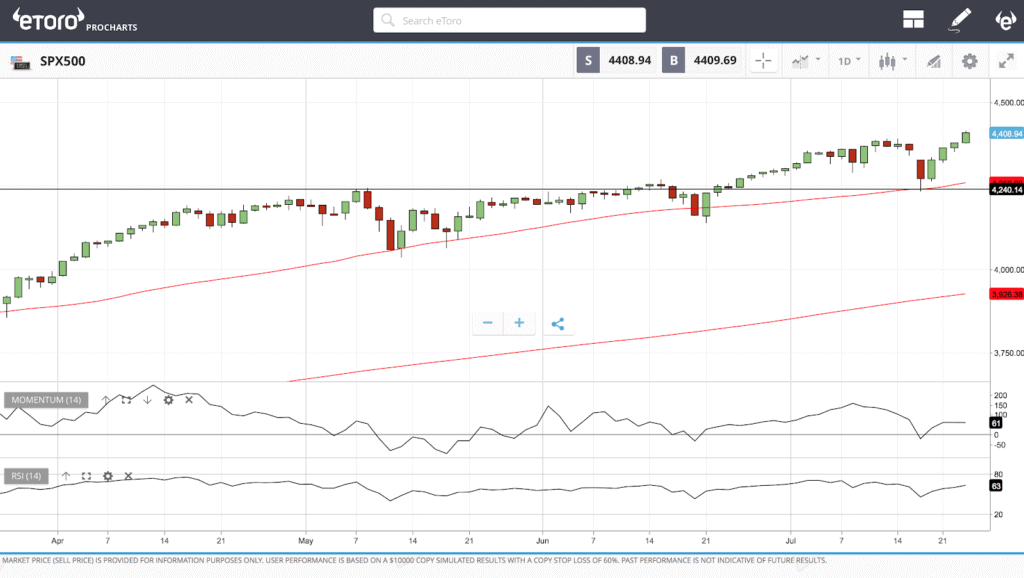This screenshot has height=578, width=1024.
Task: Zoom out with the minus button
Action: [x=487, y=323]
